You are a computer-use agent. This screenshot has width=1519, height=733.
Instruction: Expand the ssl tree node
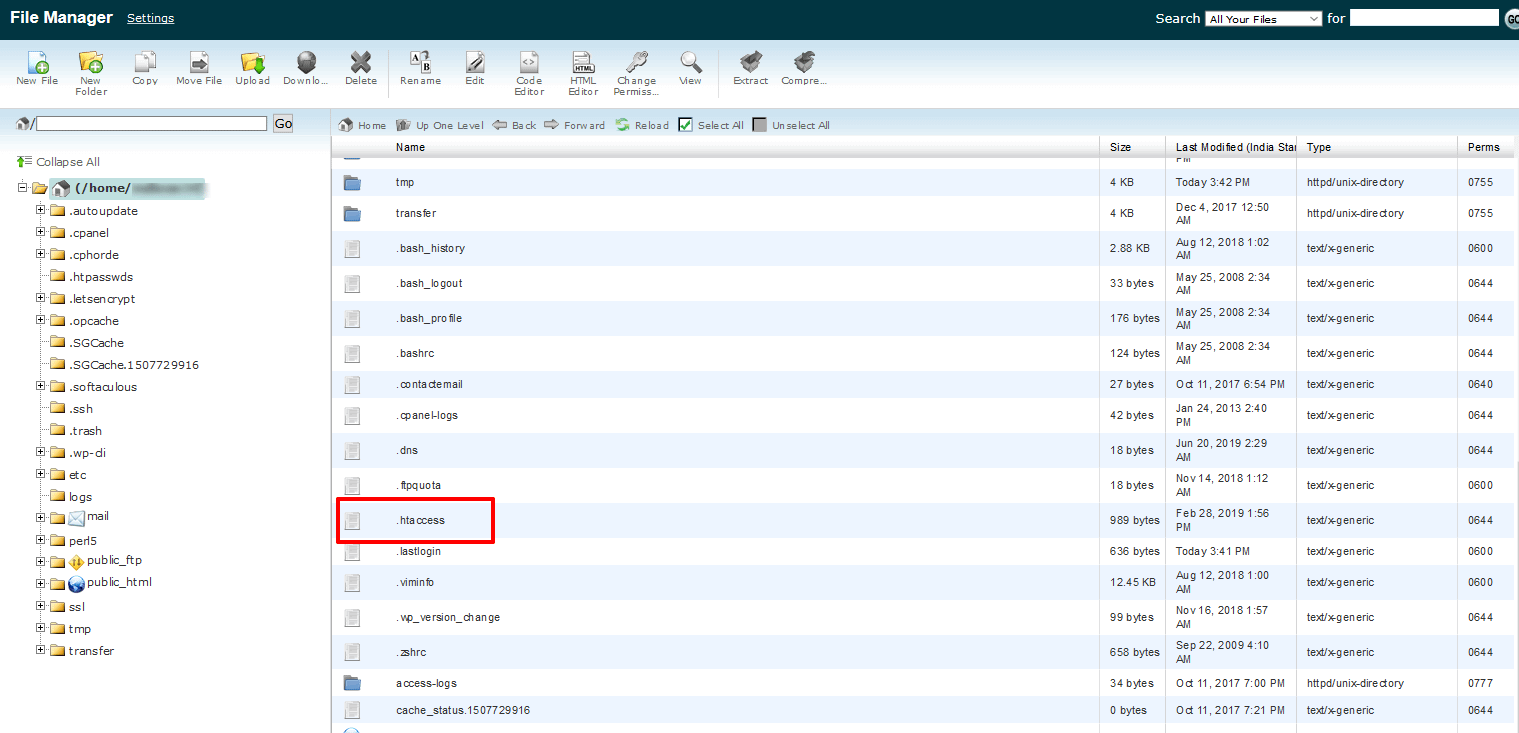[41, 606]
